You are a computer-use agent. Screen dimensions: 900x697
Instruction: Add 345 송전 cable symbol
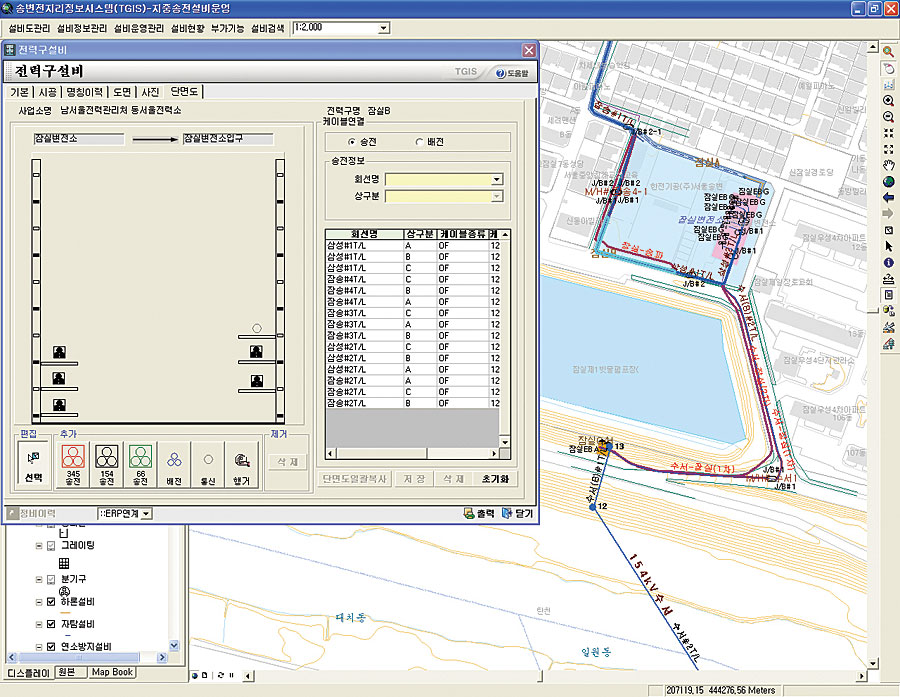click(73, 465)
